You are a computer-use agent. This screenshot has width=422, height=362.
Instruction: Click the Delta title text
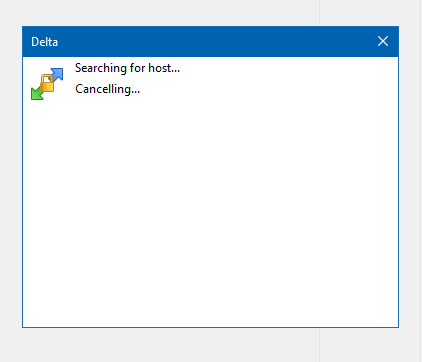(44, 42)
